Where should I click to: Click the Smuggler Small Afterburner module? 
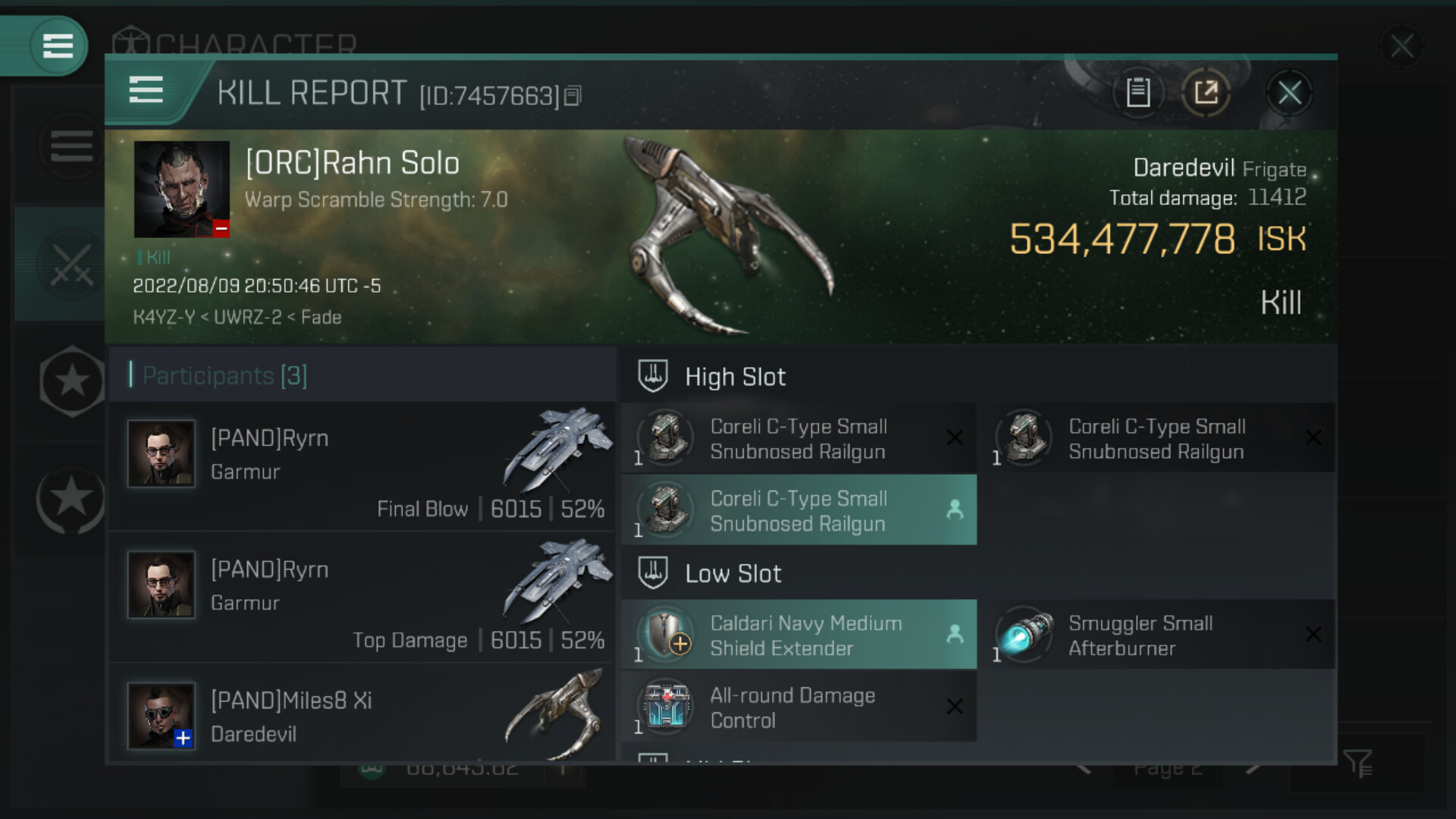1156,635
